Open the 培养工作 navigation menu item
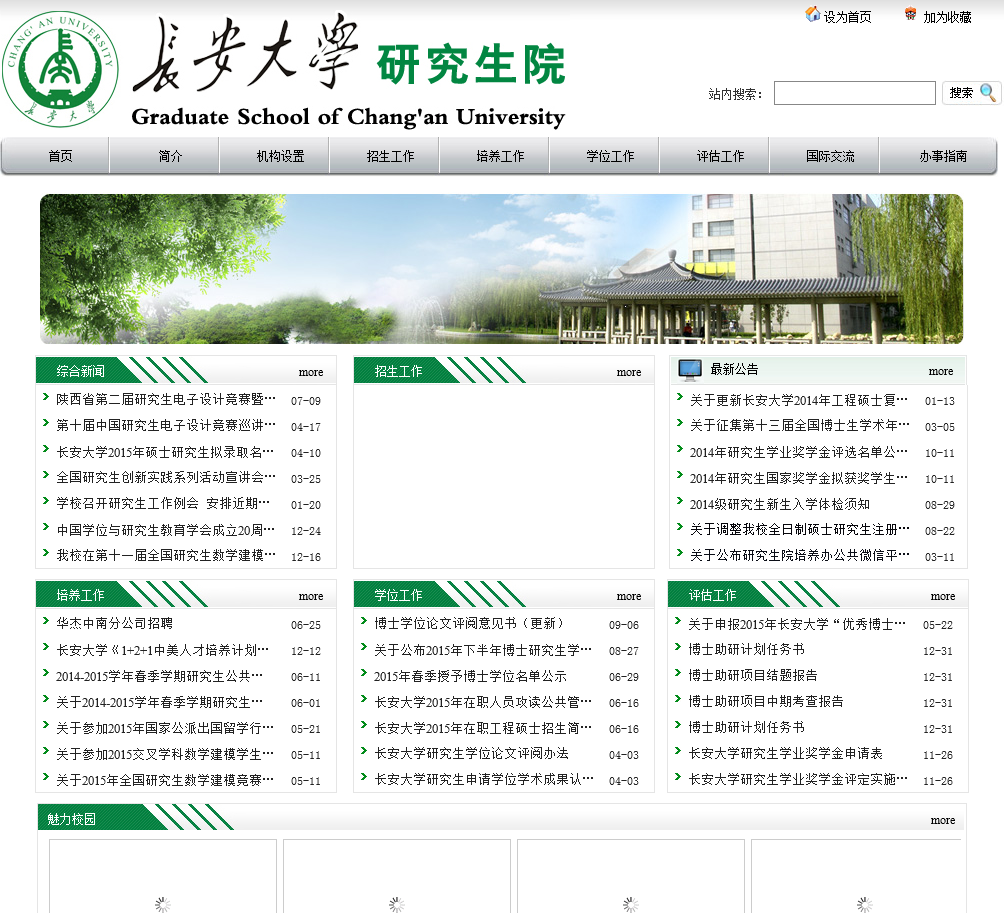1004x913 pixels. [x=500, y=156]
